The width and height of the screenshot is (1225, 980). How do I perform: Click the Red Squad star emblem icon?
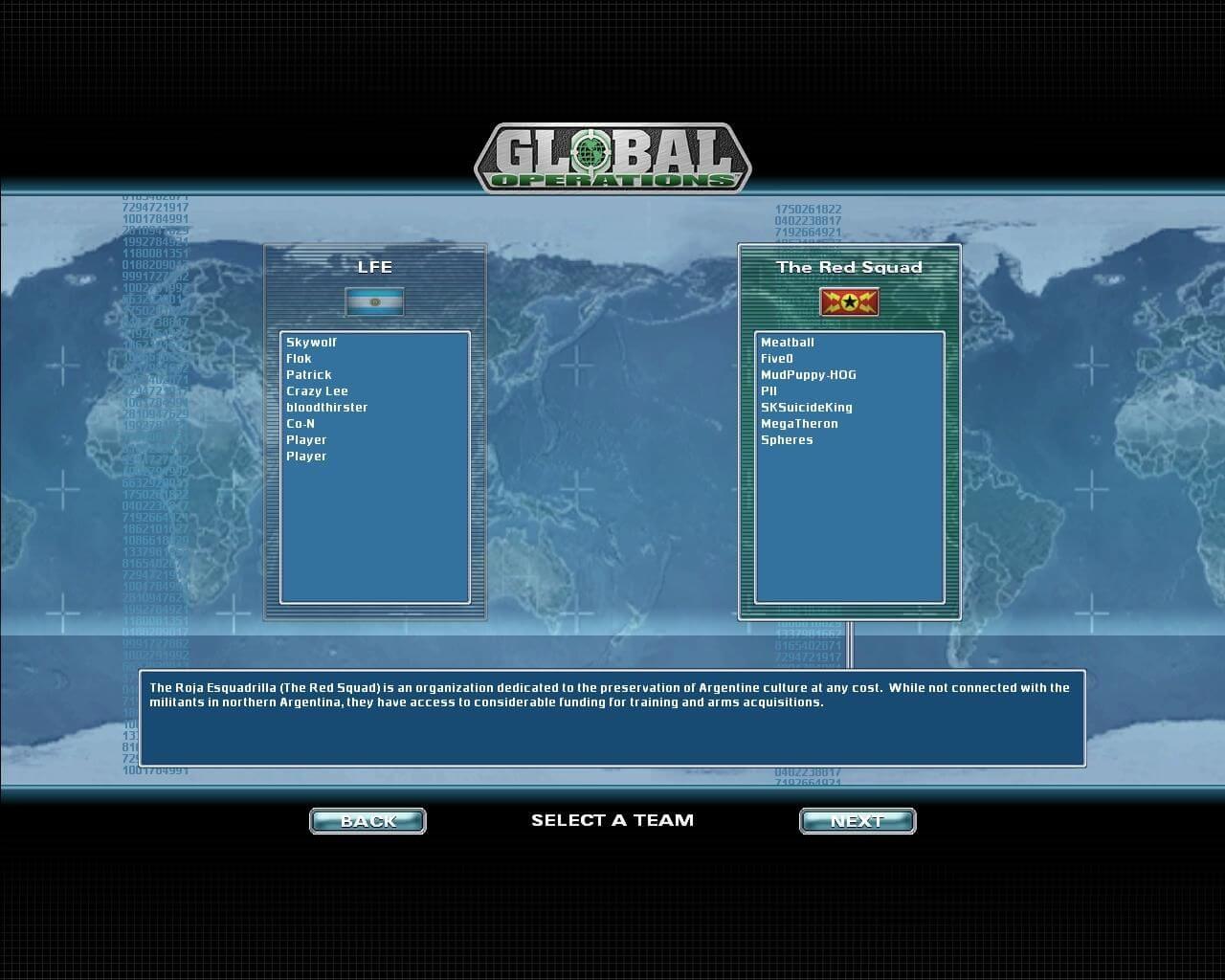tap(849, 301)
